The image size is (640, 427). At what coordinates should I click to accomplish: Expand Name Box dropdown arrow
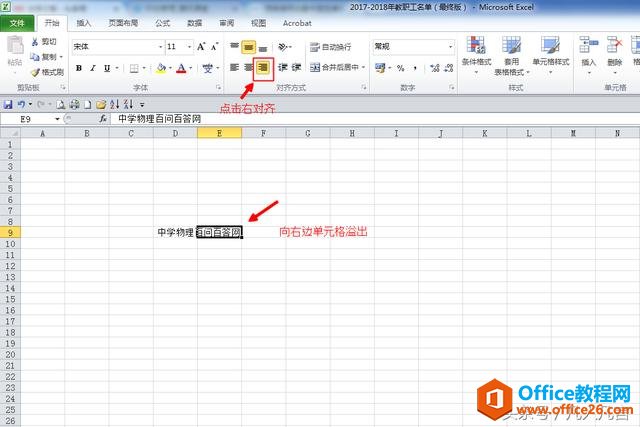click(57, 119)
